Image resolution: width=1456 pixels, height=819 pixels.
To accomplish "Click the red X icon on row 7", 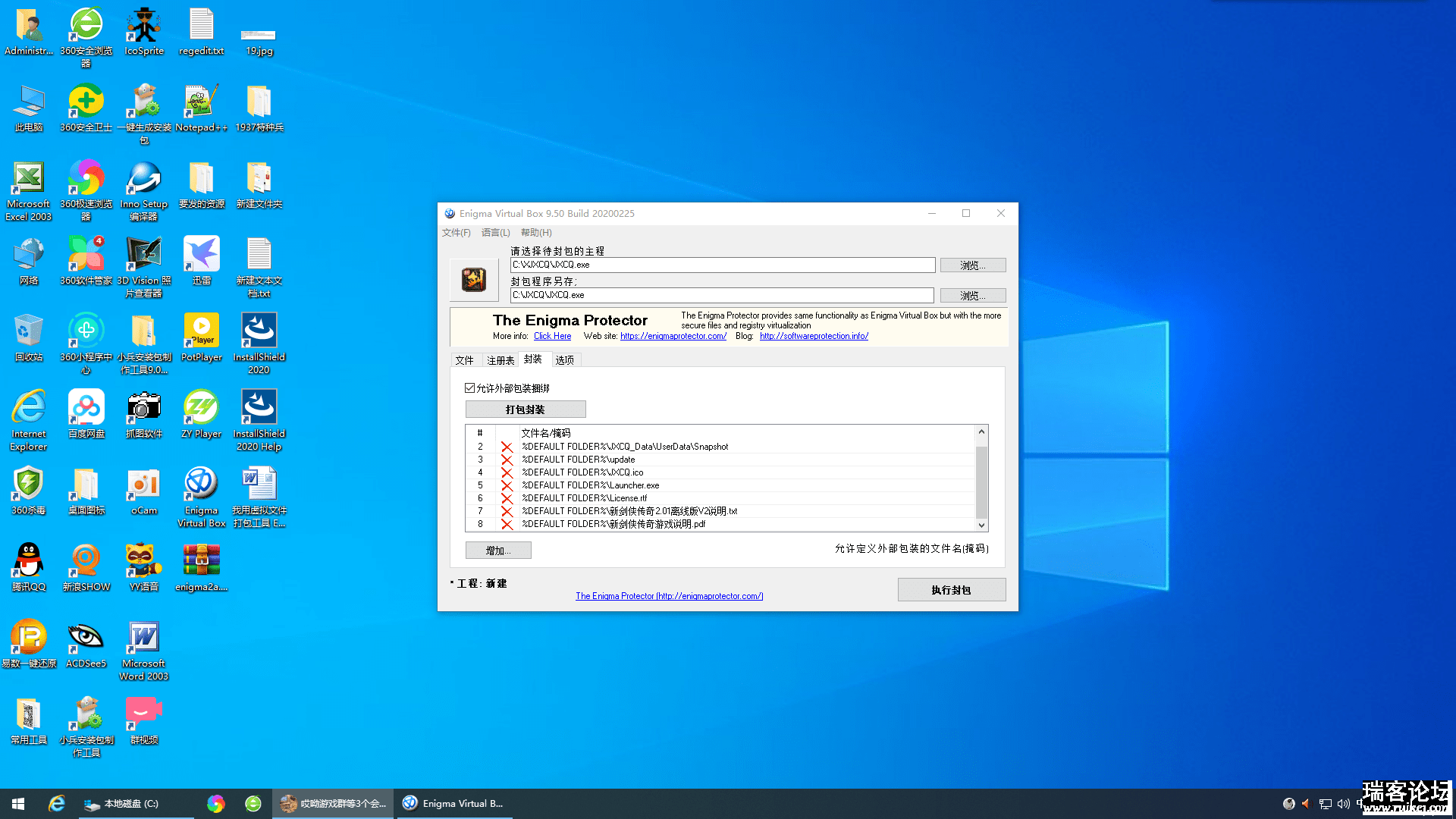I will click(507, 511).
